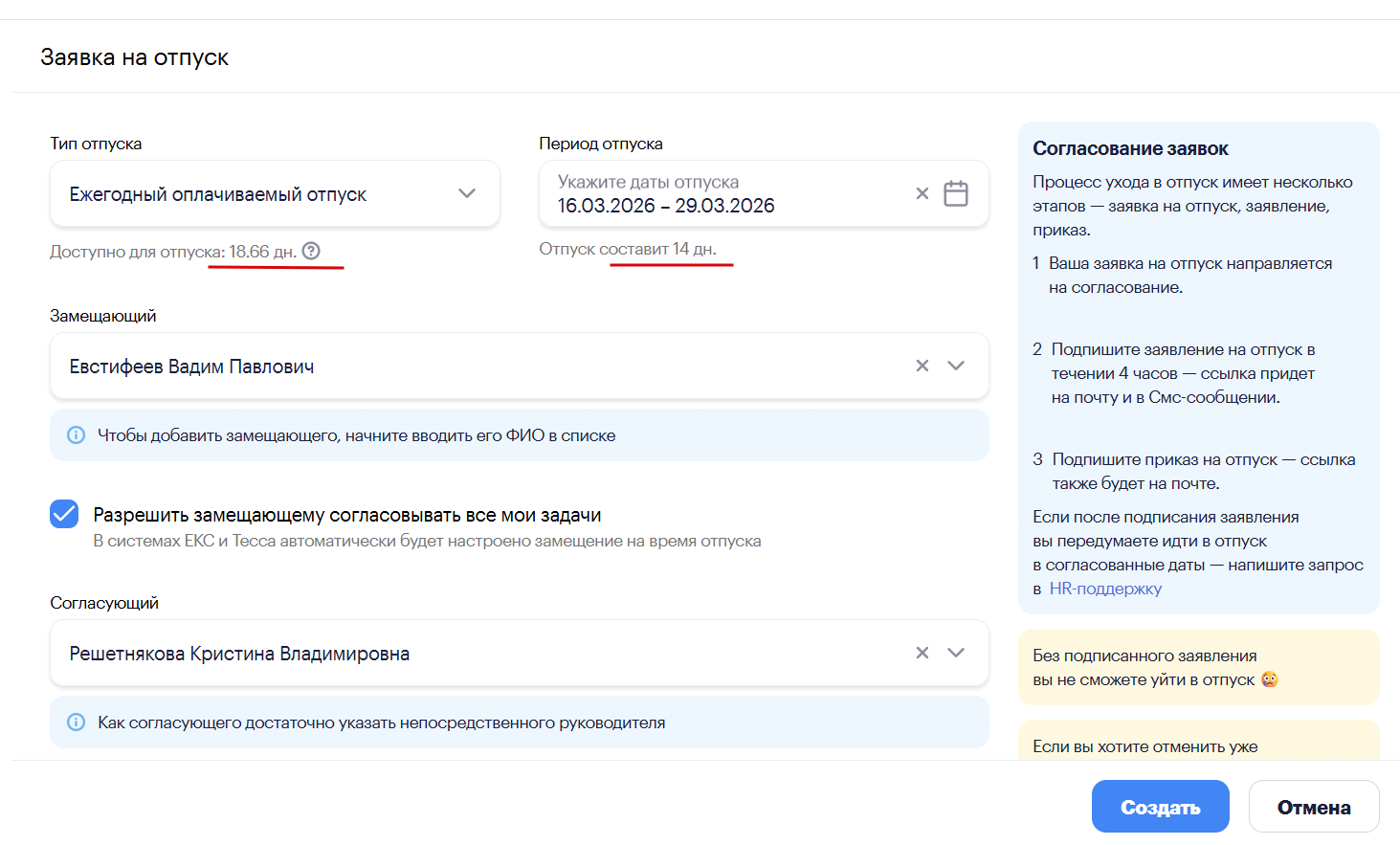The height and width of the screenshot is (845, 1400).
Task: Cancel the vacation request with Отмена
Action: point(1314,807)
